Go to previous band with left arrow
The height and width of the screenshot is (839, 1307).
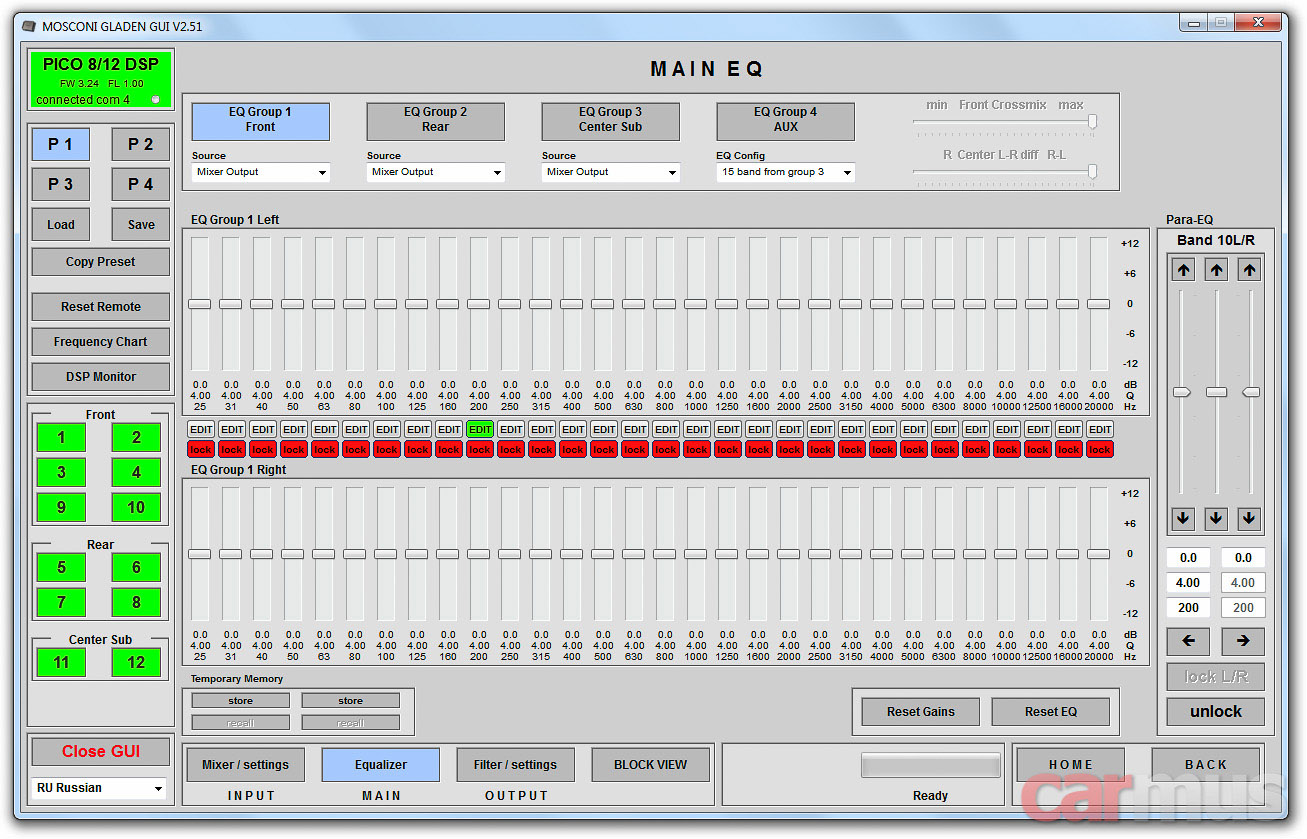[1188, 641]
